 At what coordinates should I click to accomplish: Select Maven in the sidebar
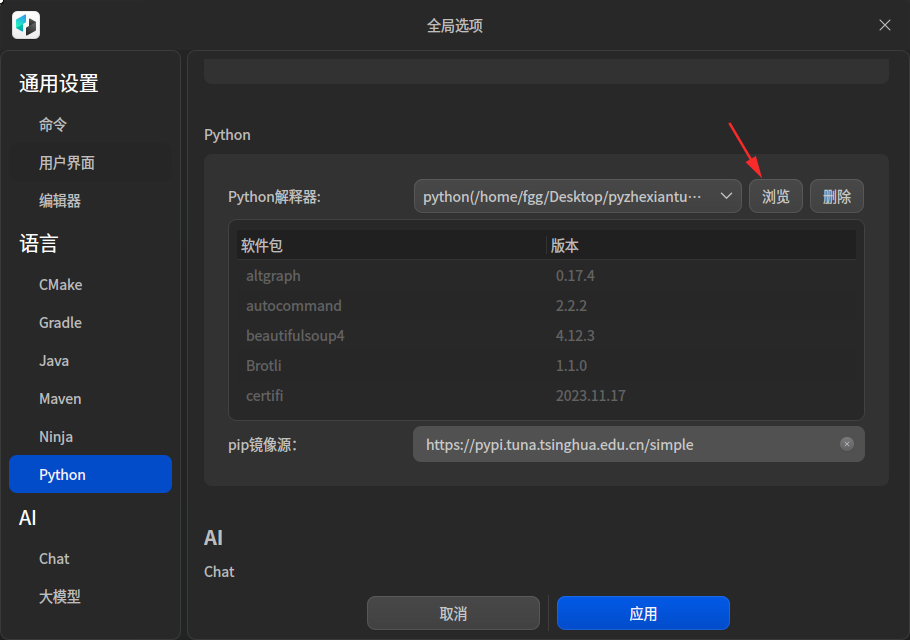pyautogui.click(x=91, y=399)
